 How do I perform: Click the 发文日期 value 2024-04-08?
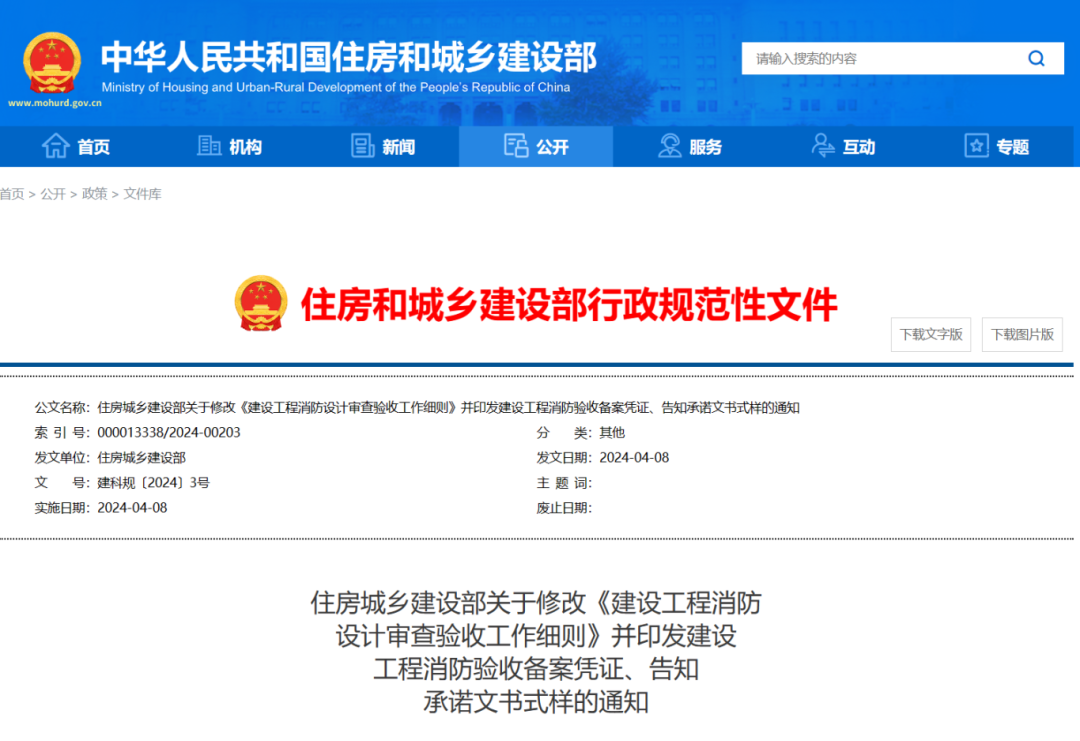(634, 458)
